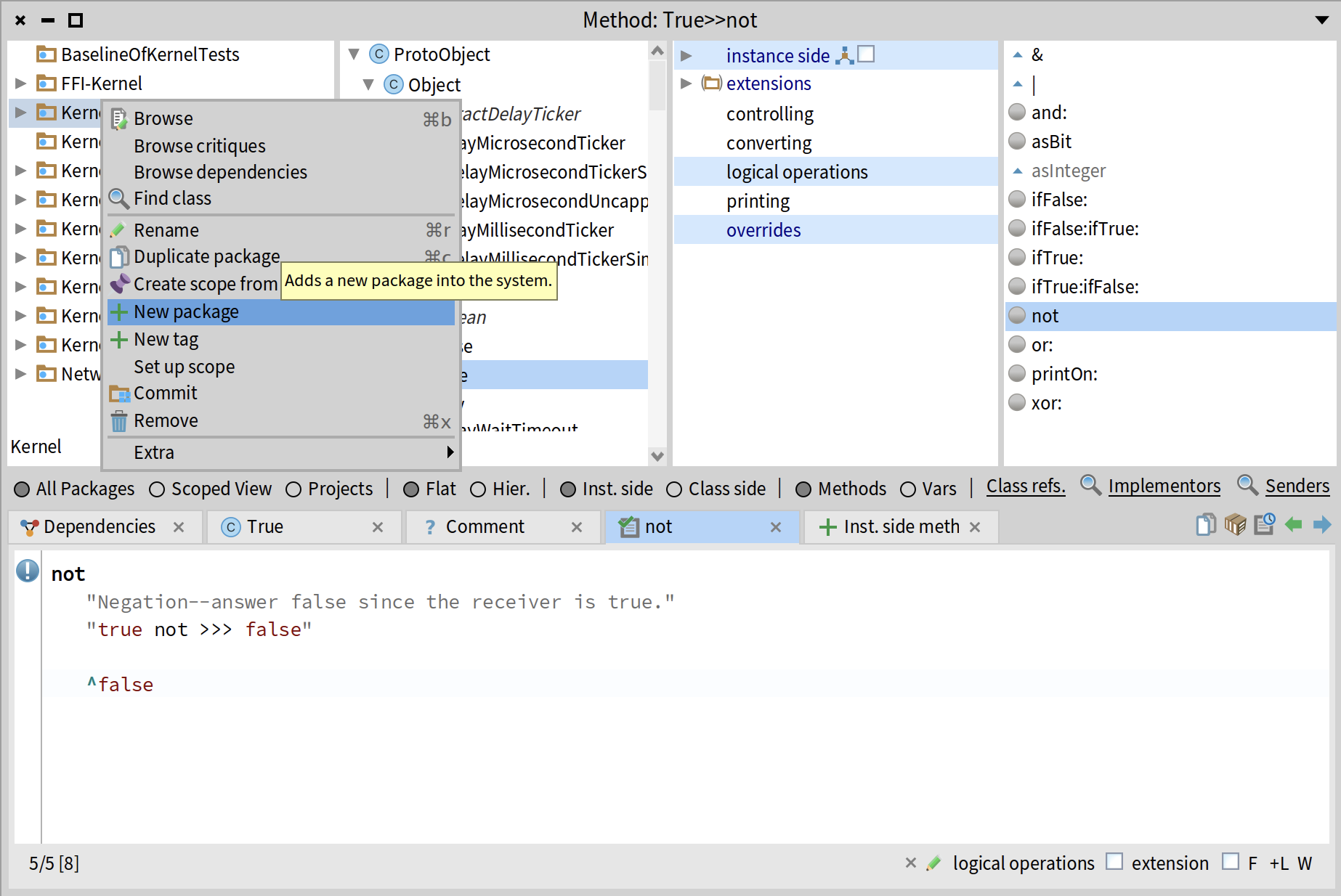Click the class list scrollbar down arrow
This screenshot has height=896, width=1341.
[657, 456]
